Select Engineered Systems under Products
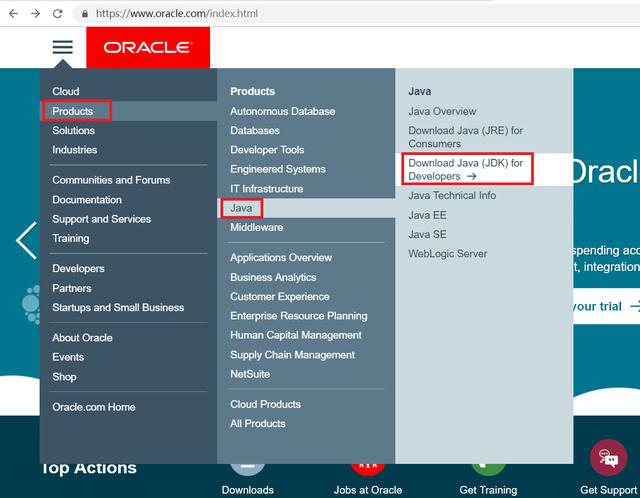This screenshot has width=640, height=498. 278,169
